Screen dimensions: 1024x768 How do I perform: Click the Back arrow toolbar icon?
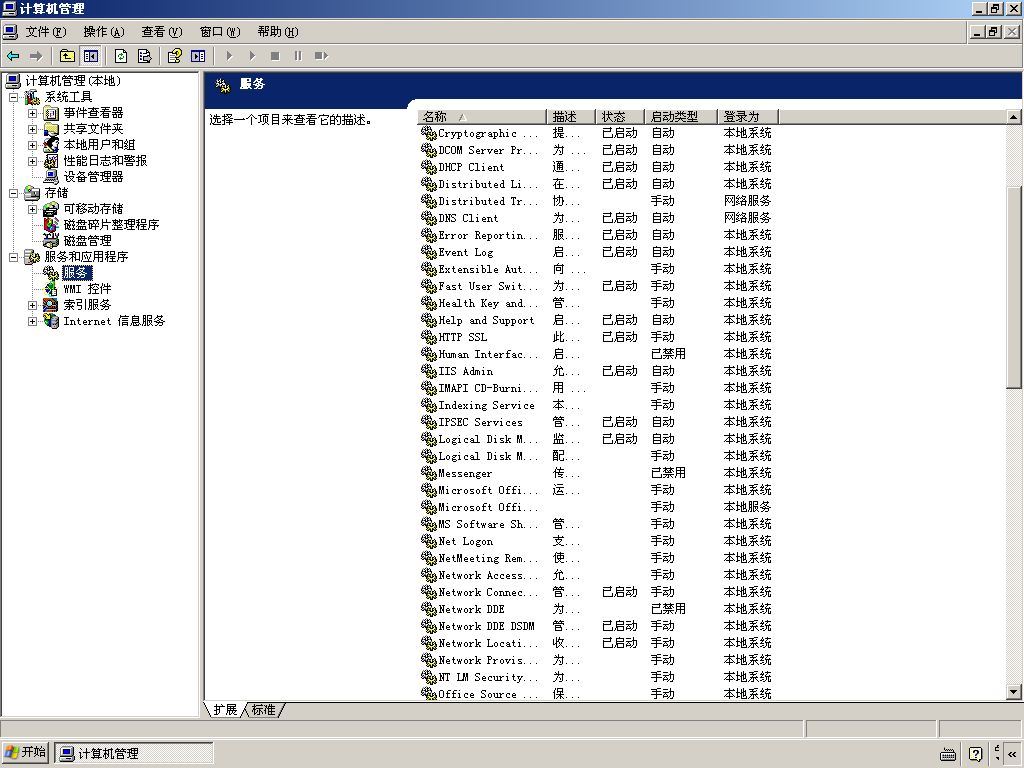12,56
